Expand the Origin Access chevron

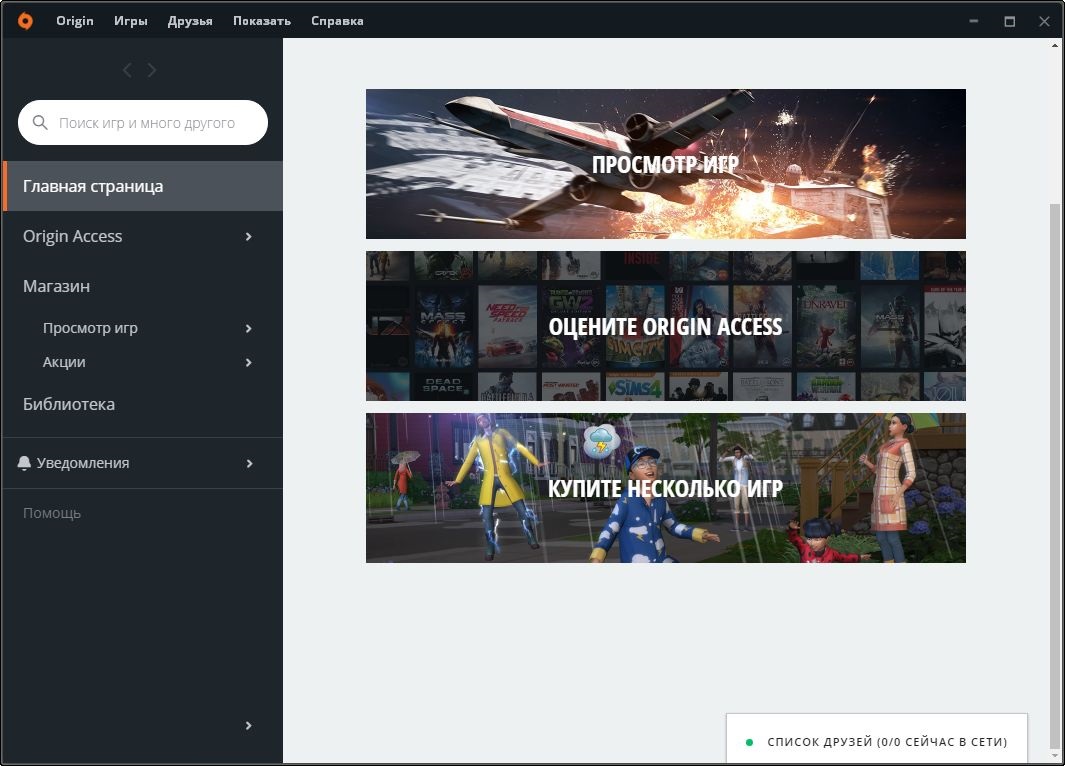coord(249,236)
